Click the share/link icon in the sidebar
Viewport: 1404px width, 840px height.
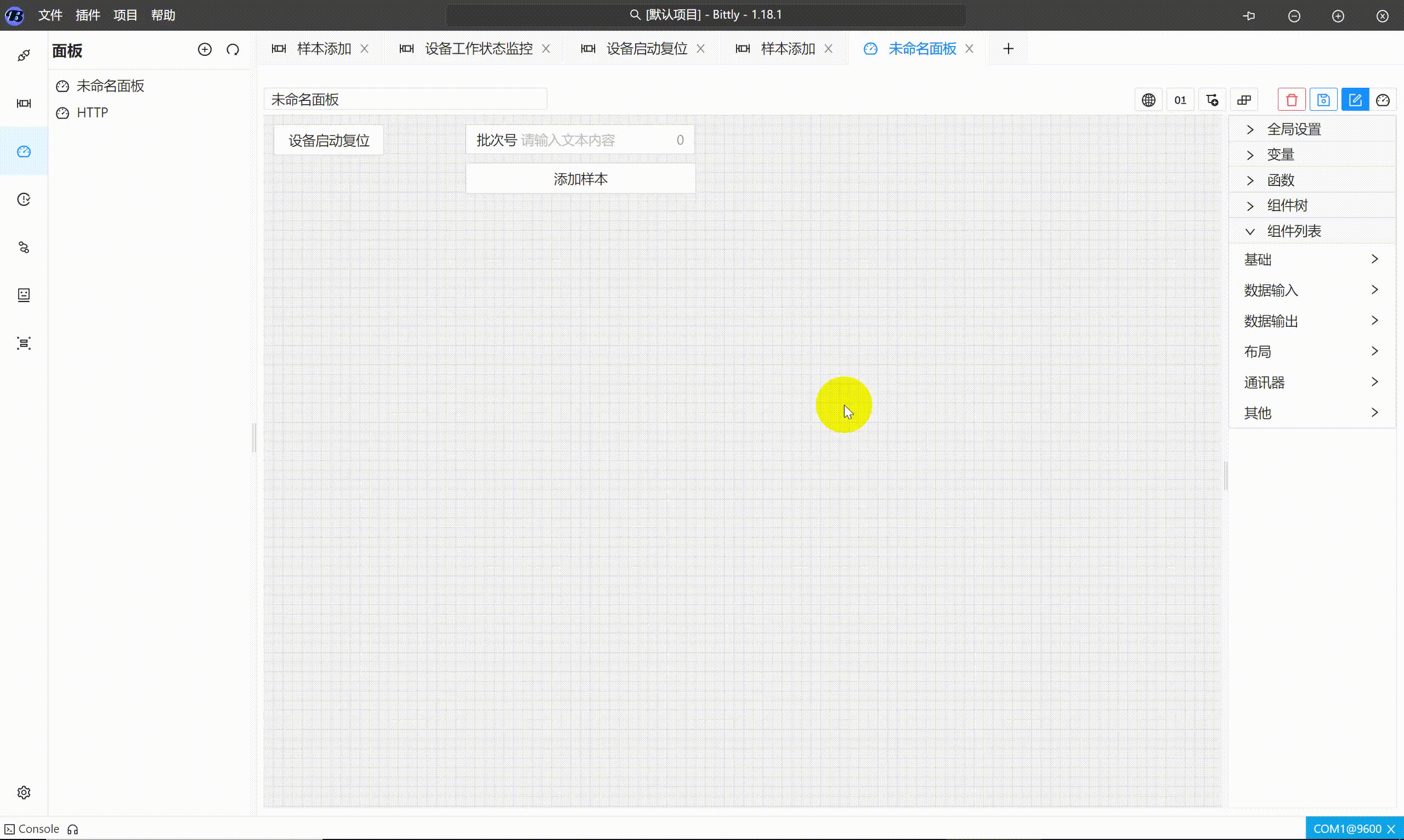coord(23,247)
